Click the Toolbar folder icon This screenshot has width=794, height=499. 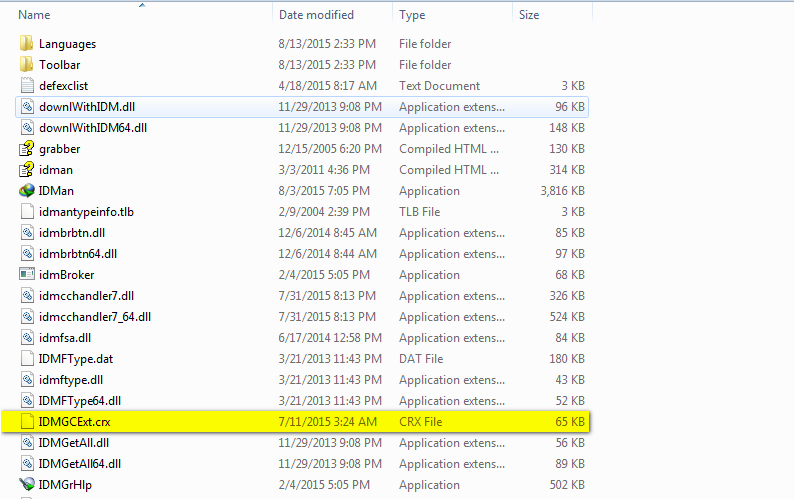(27, 64)
